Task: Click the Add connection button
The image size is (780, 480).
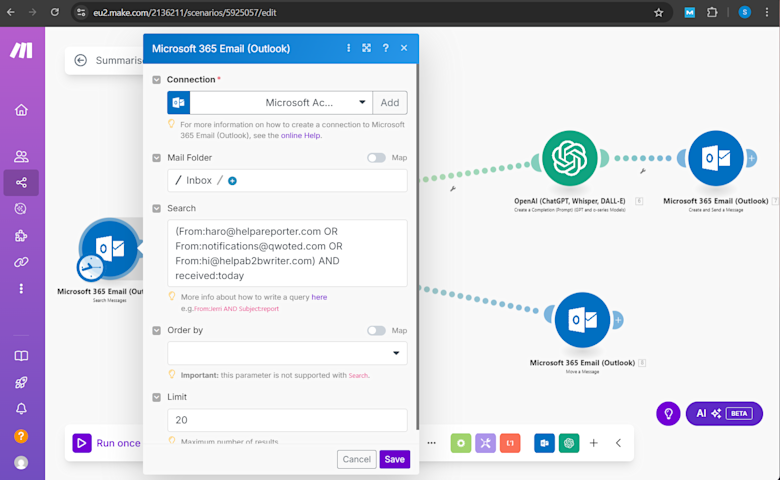Action: click(x=390, y=102)
